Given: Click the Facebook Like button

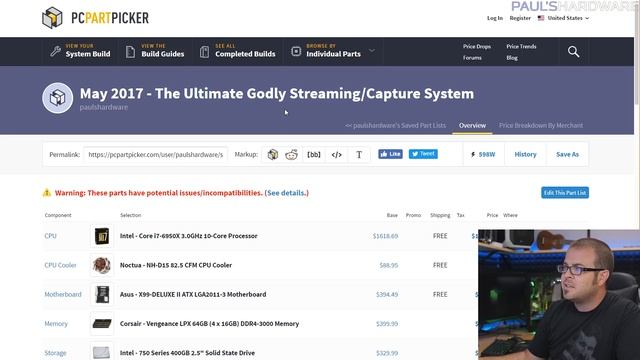Looking at the screenshot, I should pyautogui.click(x=390, y=154).
